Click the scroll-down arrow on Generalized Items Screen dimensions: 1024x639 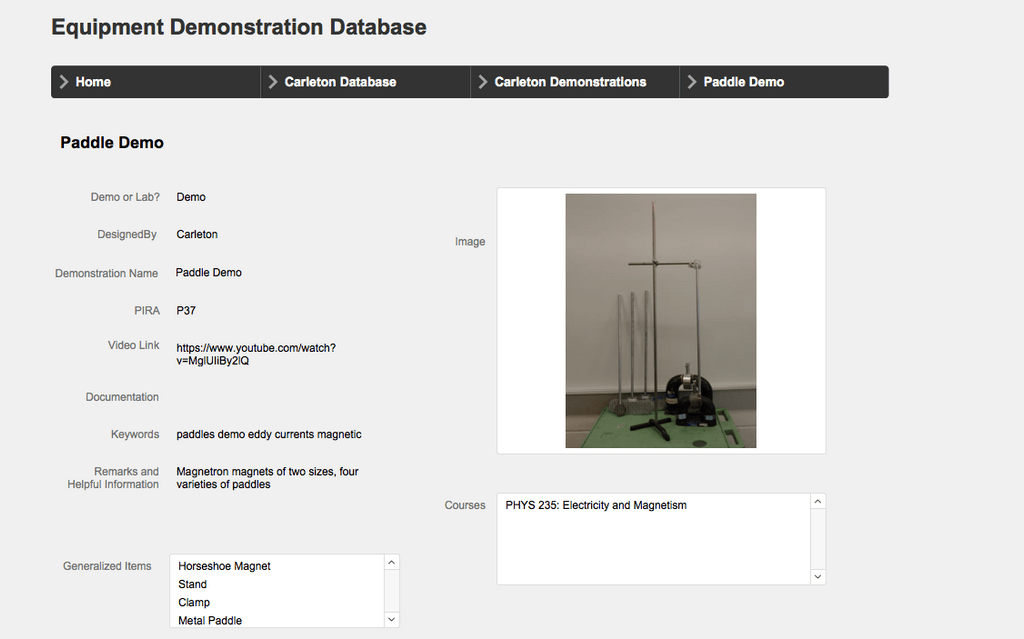click(x=391, y=619)
